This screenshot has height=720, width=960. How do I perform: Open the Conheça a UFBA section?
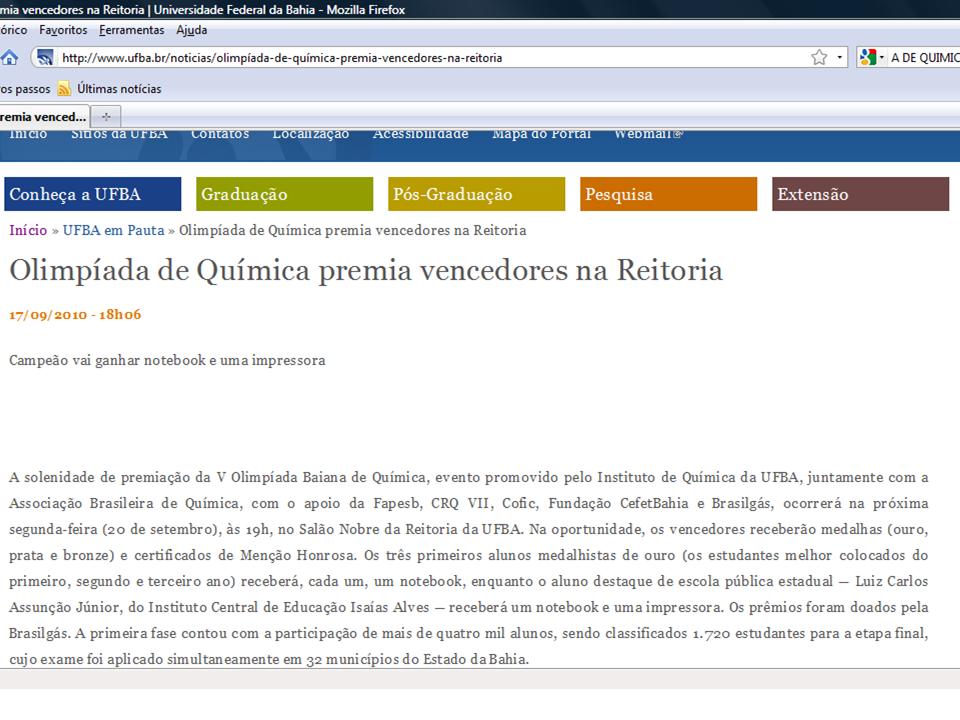coord(92,194)
